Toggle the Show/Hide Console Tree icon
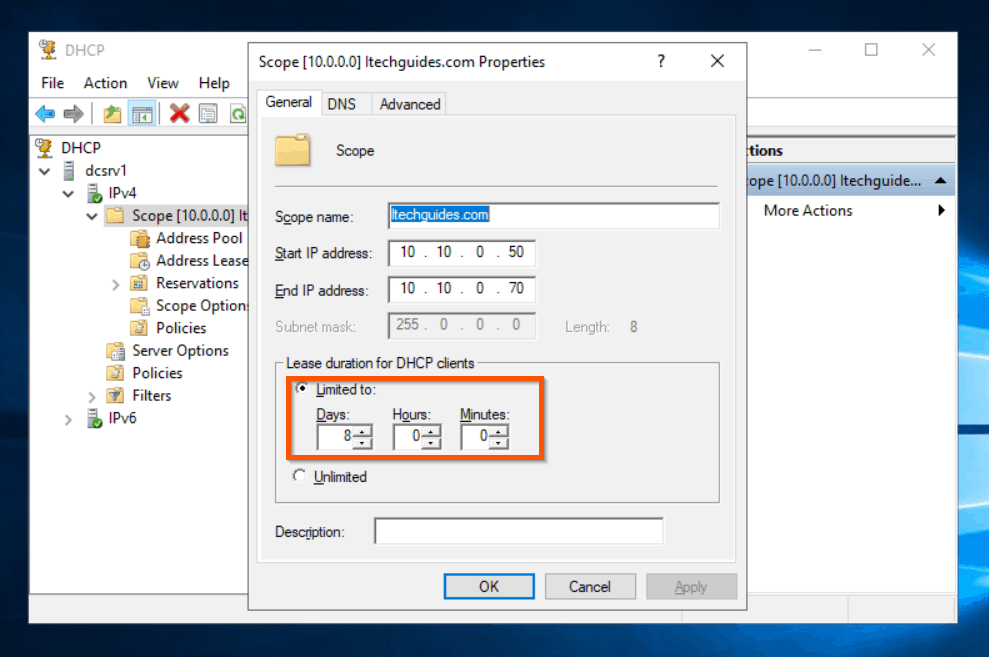The width and height of the screenshot is (989, 657). (x=142, y=114)
